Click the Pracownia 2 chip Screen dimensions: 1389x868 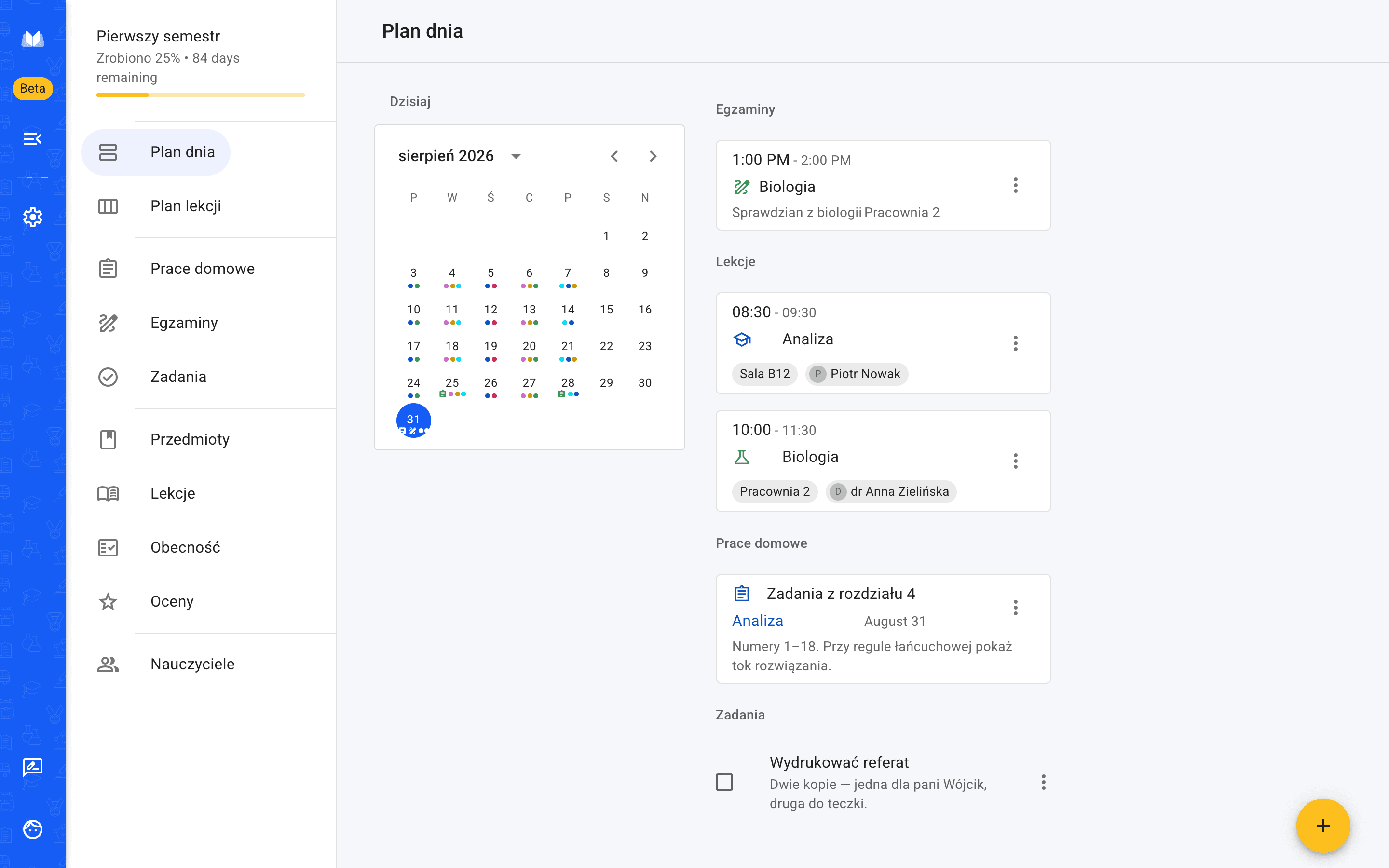[775, 491]
